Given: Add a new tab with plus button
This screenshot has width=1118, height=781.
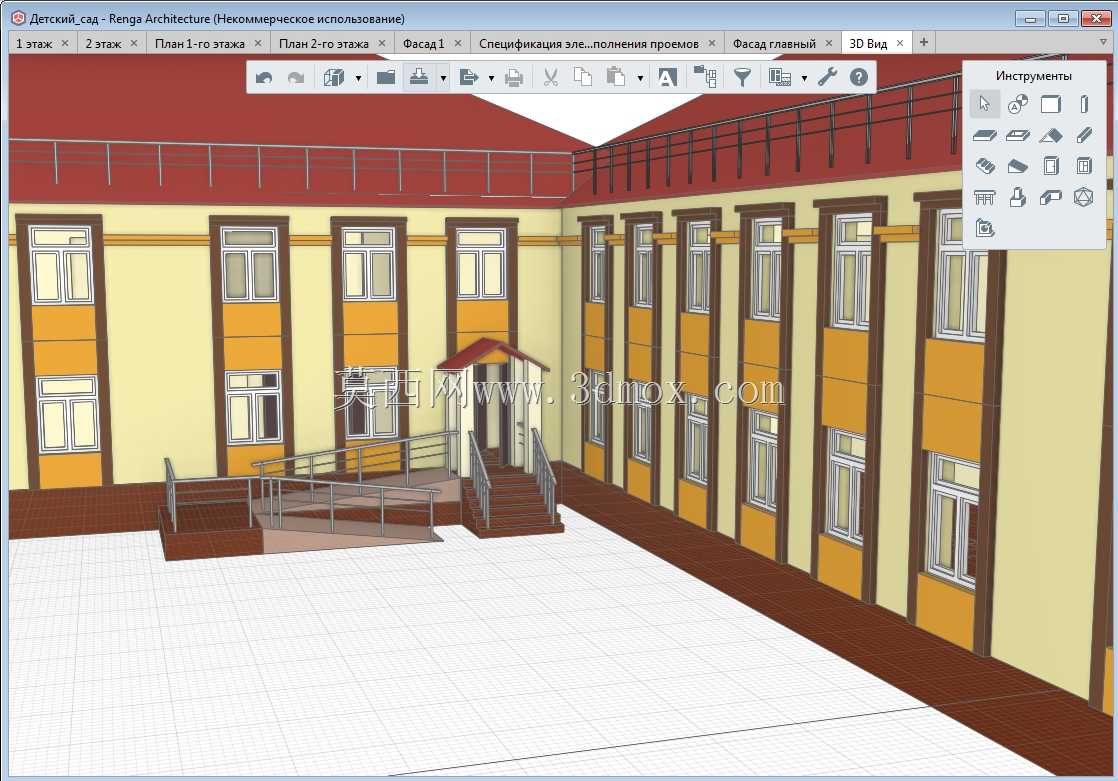Looking at the screenshot, I should pos(923,43).
